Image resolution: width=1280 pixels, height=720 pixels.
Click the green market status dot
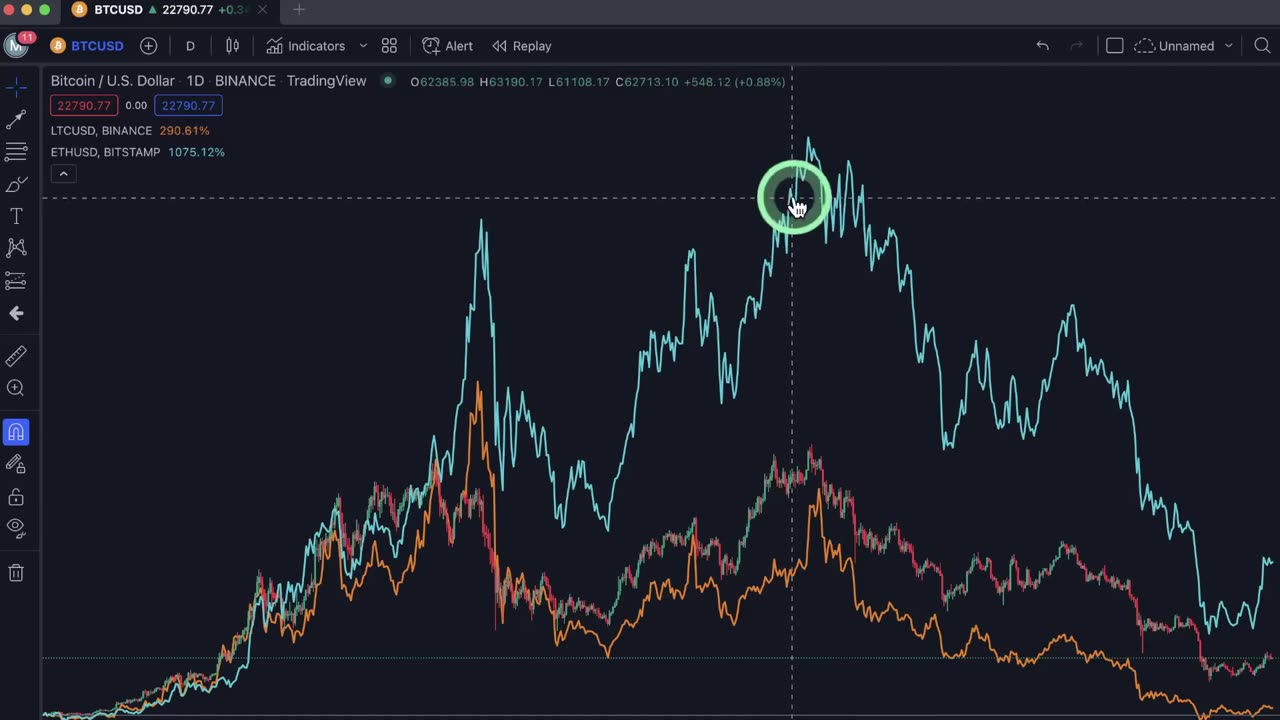388,81
